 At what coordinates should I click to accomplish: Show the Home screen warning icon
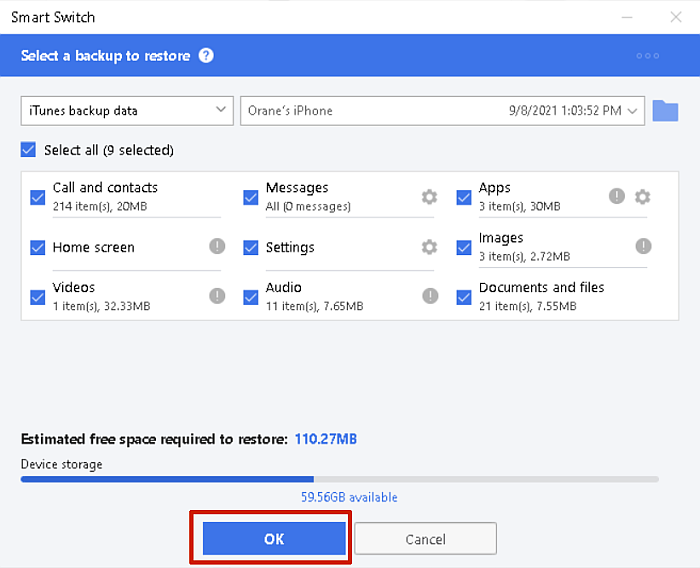217,246
